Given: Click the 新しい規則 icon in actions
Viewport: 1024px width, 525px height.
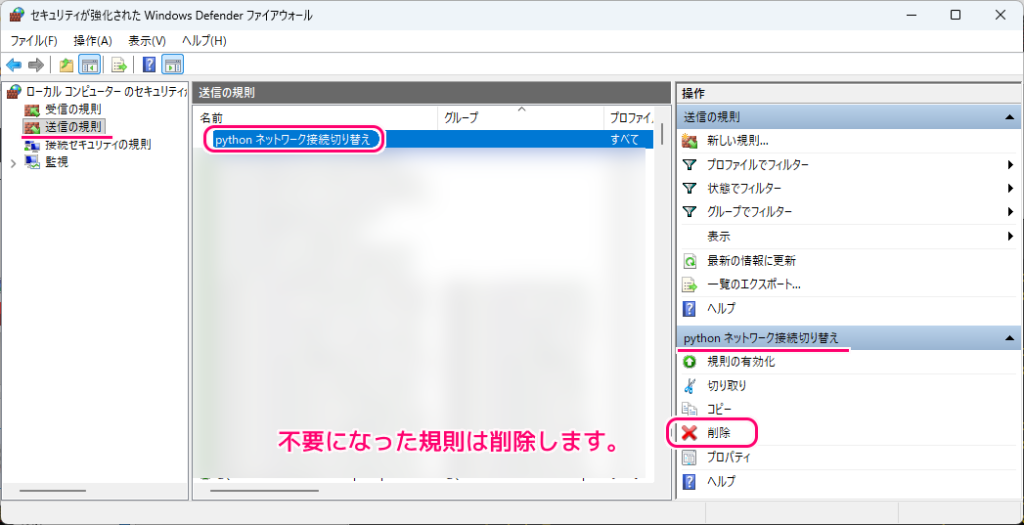Looking at the screenshot, I should 690,140.
